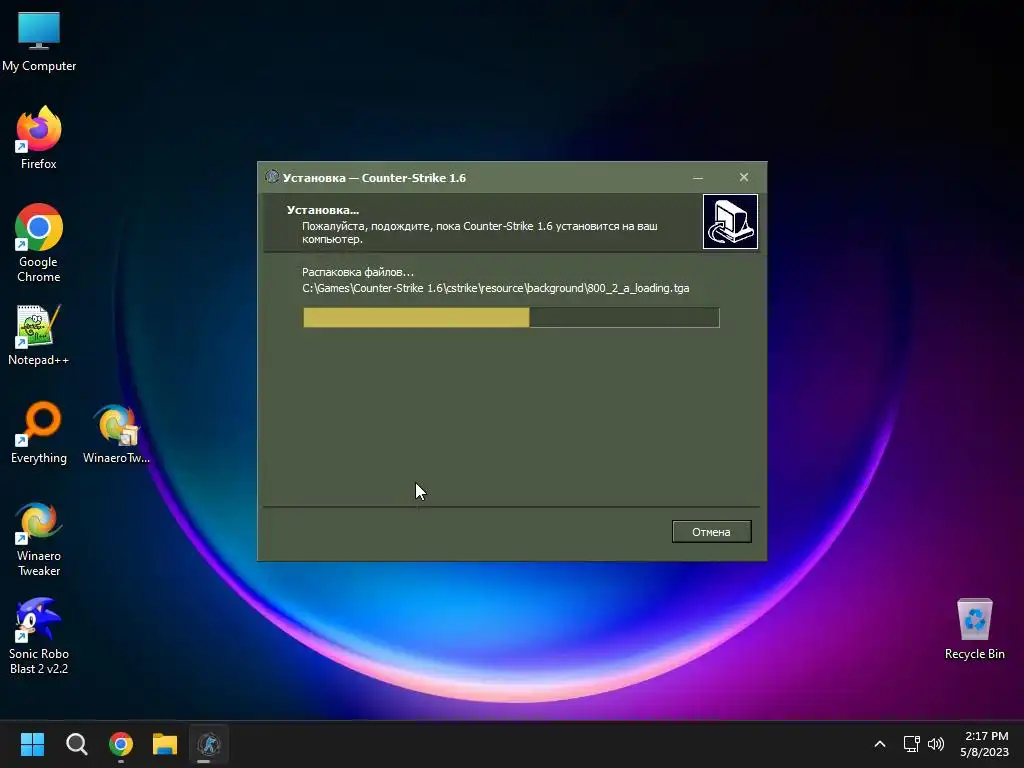This screenshot has width=1024, height=768.
Task: Show hidden system tray icons
Action: coord(880,744)
